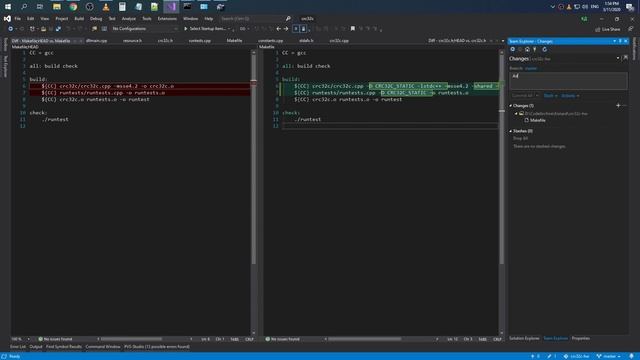The height and width of the screenshot is (360, 640).
Task: Click the Live Share button
Action: click(608, 29)
